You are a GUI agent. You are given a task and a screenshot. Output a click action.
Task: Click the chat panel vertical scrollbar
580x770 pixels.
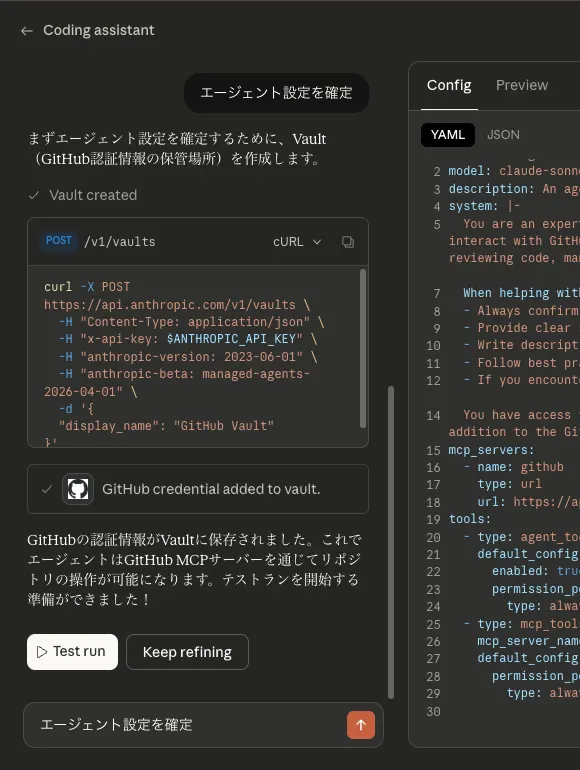(x=391, y=542)
